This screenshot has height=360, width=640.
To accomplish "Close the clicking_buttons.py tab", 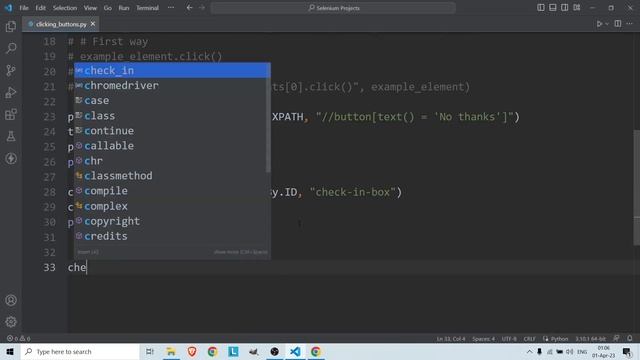I will pyautogui.click(x=93, y=24).
